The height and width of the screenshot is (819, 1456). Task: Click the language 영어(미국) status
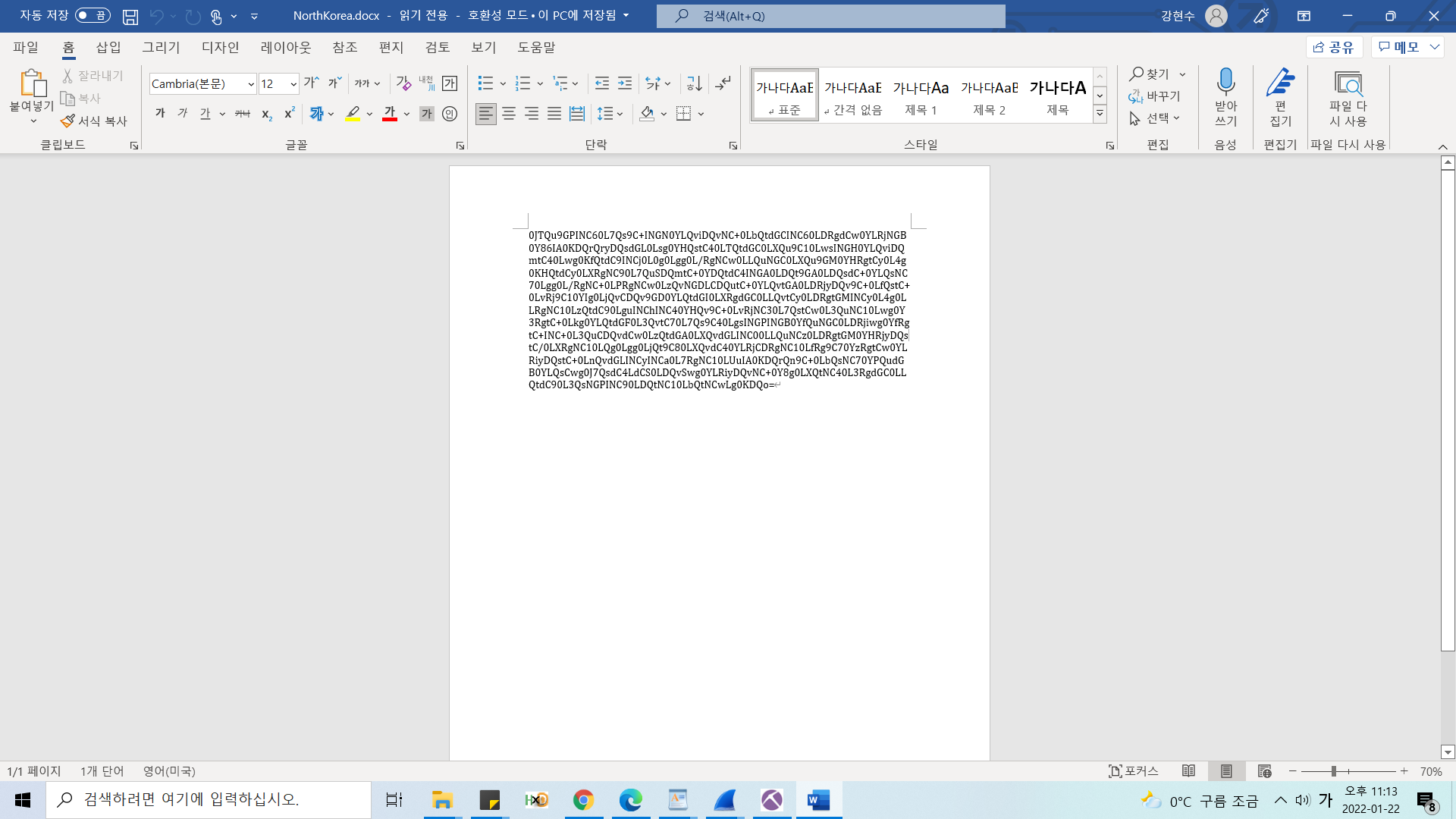pyautogui.click(x=169, y=771)
